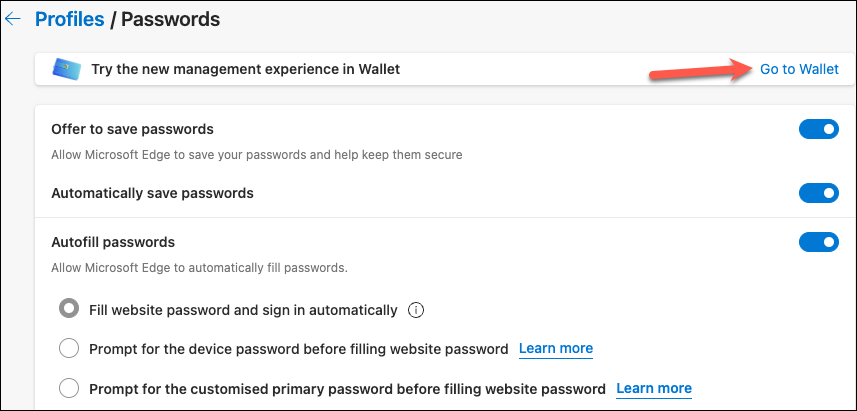Viewport: 857px width, 411px height.
Task: Toggle the Autofill passwords switch
Action: pyautogui.click(x=819, y=242)
